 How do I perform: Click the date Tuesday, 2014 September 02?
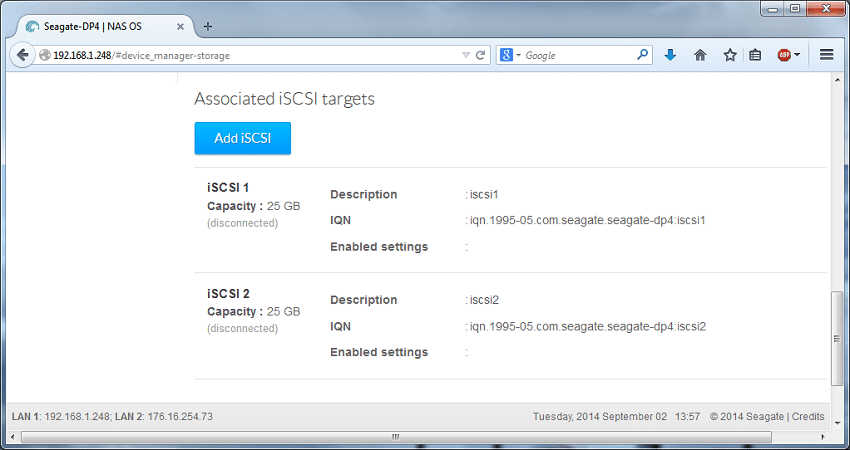click(x=600, y=416)
